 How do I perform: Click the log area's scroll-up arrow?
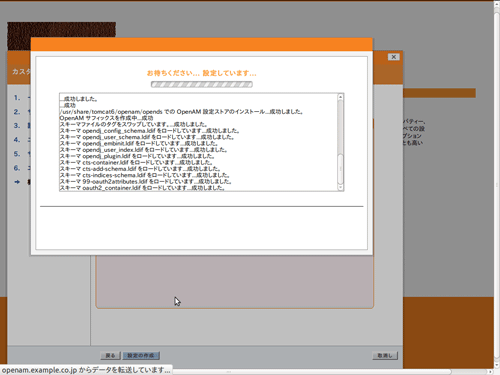coord(340,97)
